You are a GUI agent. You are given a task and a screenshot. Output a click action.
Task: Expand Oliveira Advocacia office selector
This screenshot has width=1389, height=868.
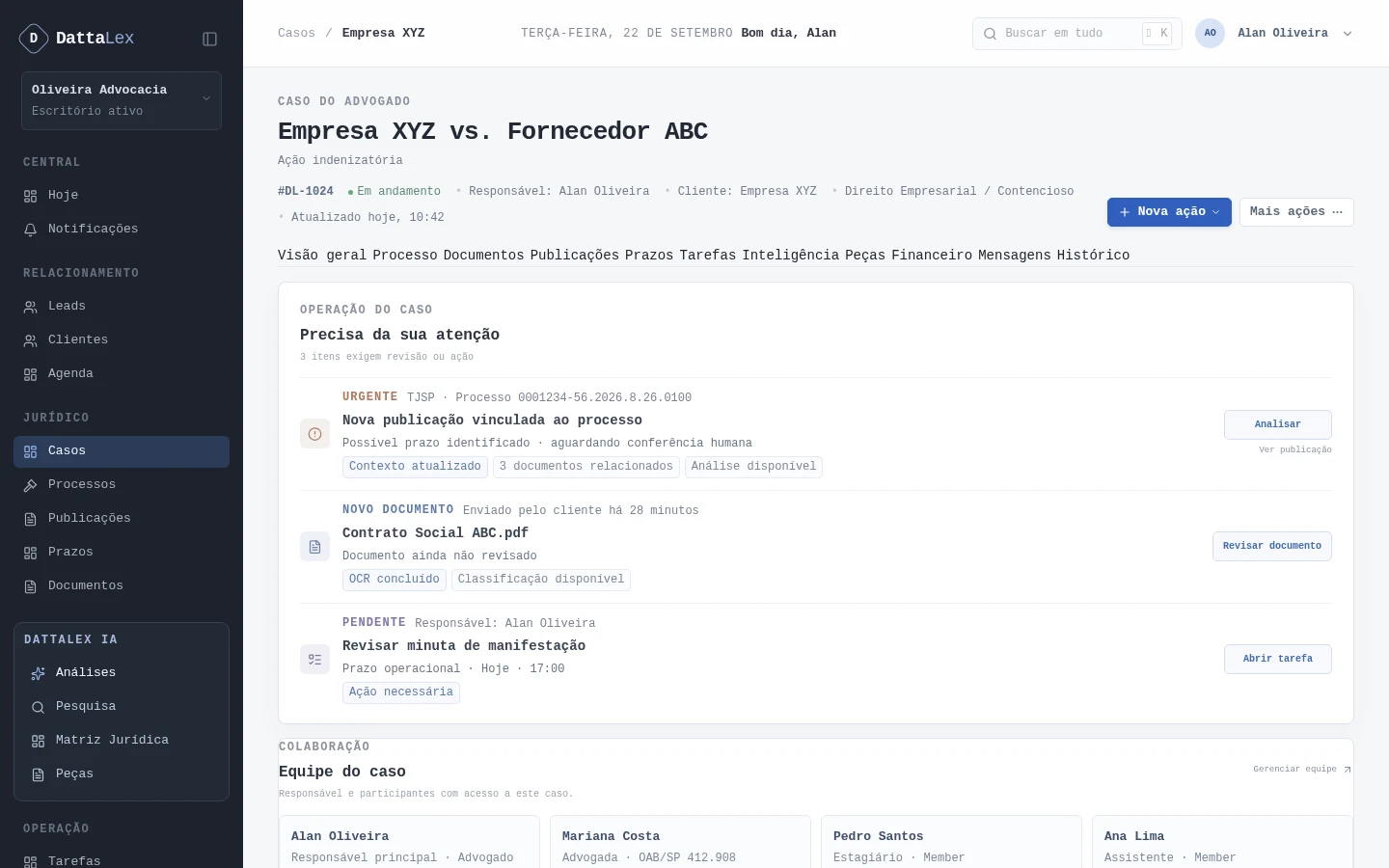pos(122,100)
